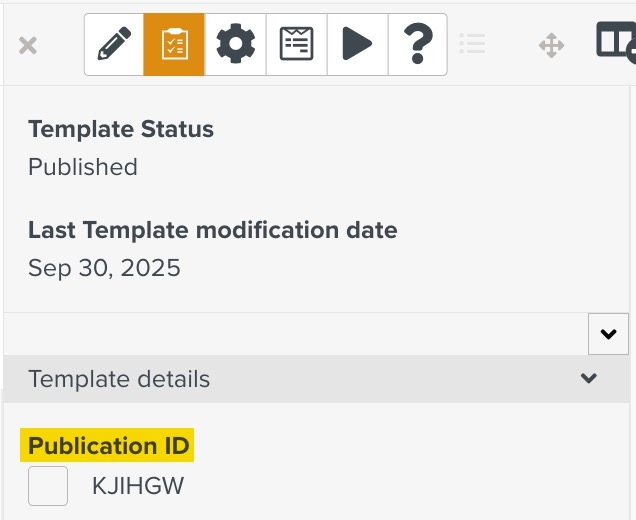Click the boxed chevron dropdown button
636x520 pixels.
point(608,334)
